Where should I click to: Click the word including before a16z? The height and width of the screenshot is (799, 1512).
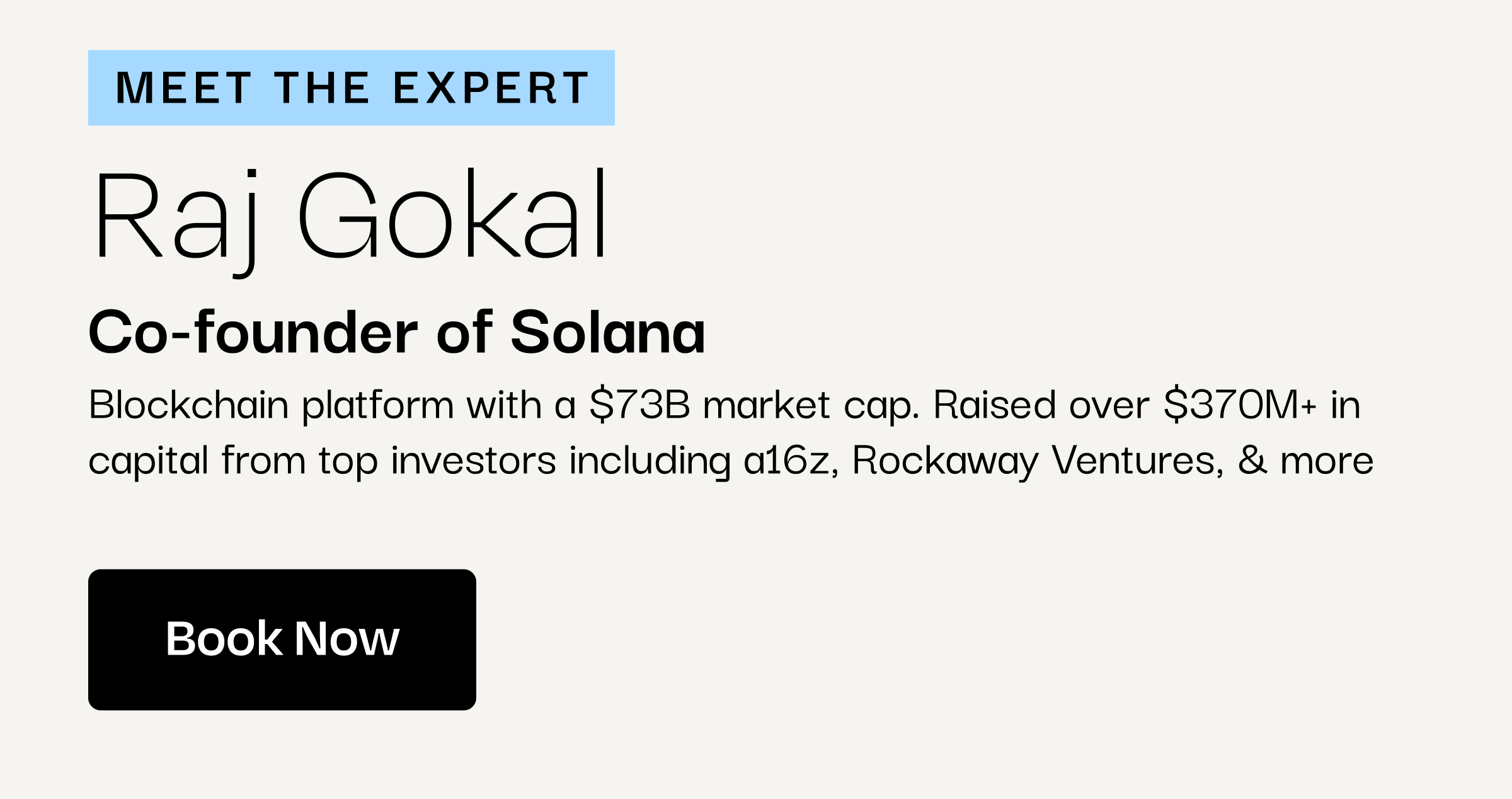point(650,461)
